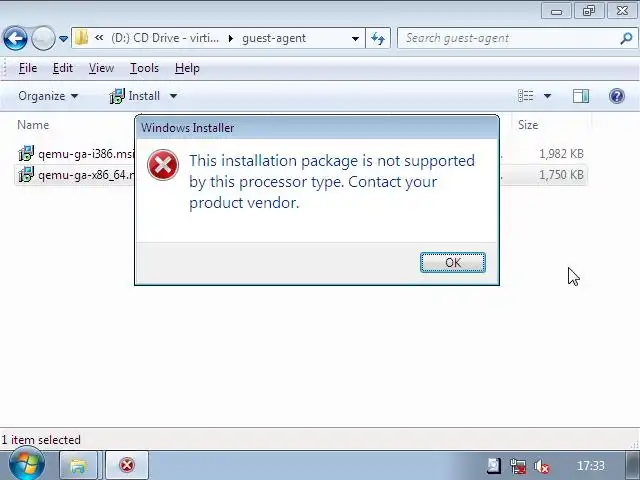Click the Refresh button beside address bar

[x=378, y=38]
